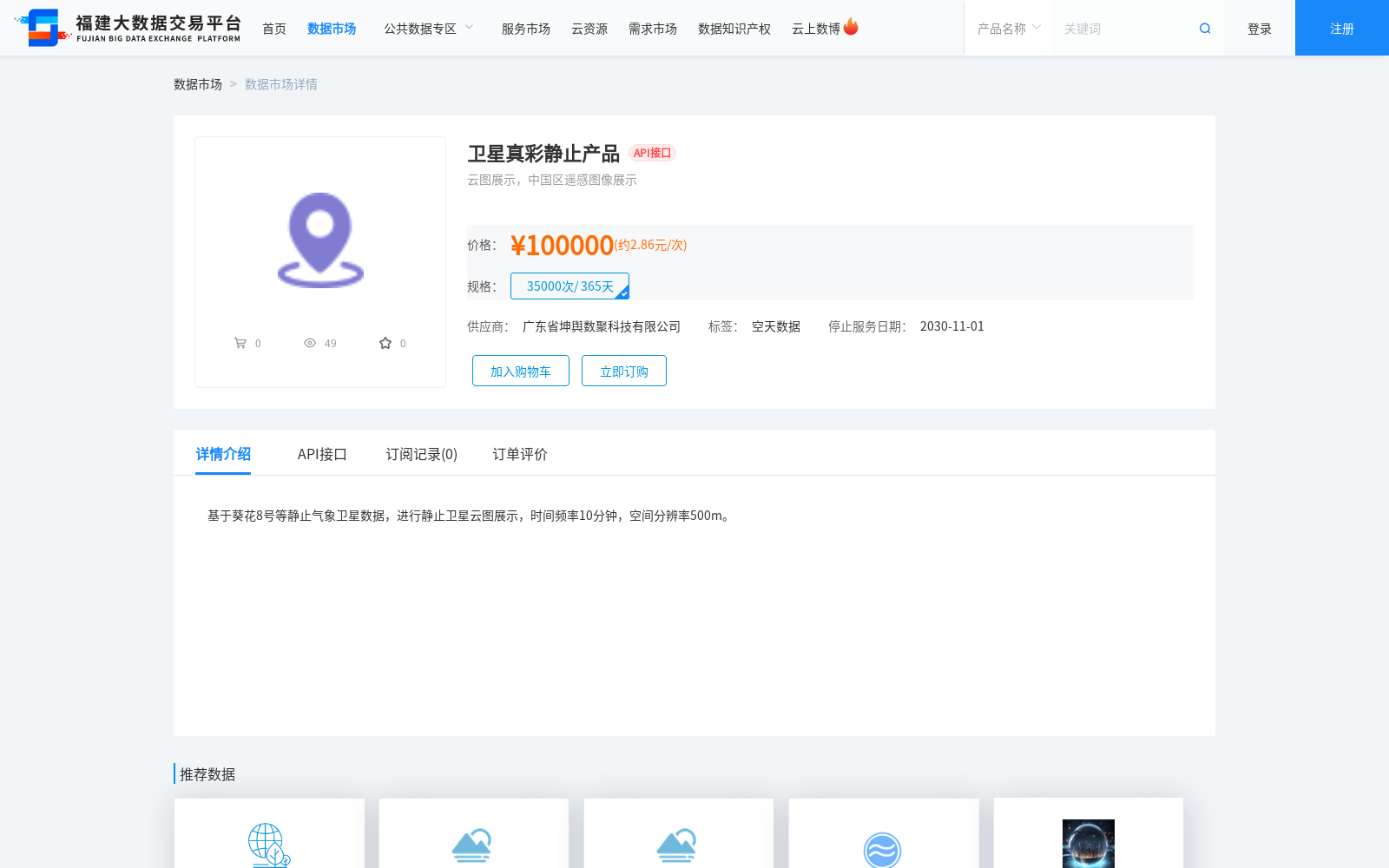The width and height of the screenshot is (1389, 868).
Task: Click the Fujian Big Data Exchange logo
Action: 128,28
